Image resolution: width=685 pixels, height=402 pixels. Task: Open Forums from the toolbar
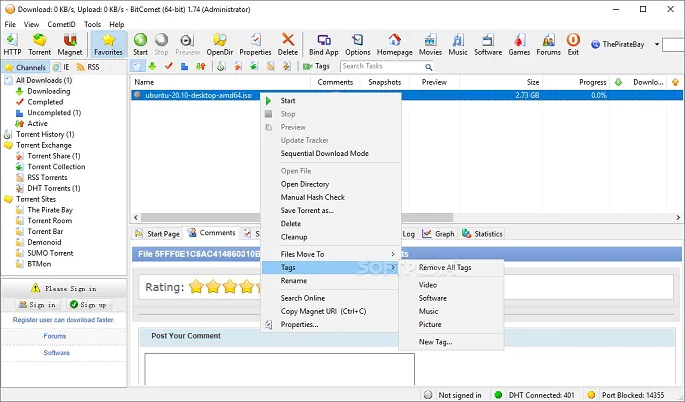[548, 44]
